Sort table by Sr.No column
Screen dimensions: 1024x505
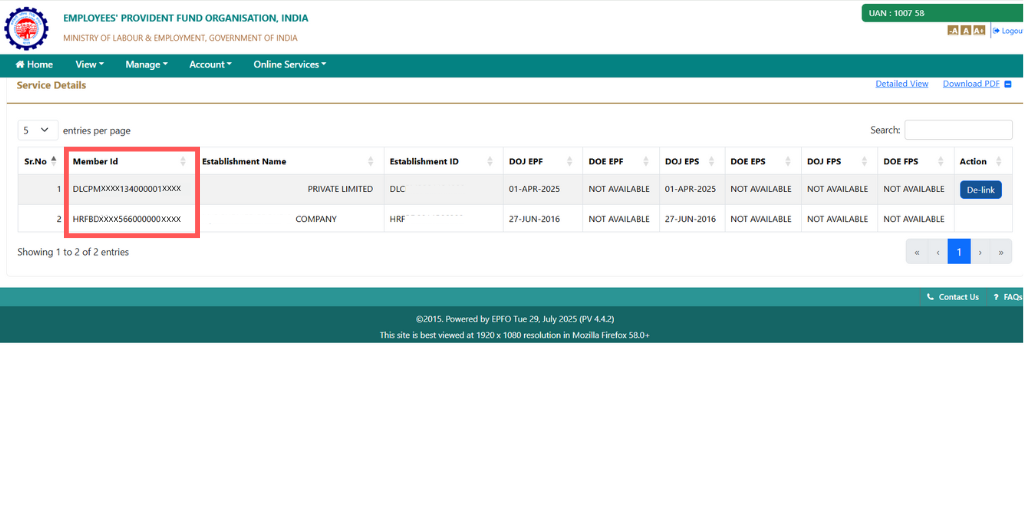tap(41, 161)
